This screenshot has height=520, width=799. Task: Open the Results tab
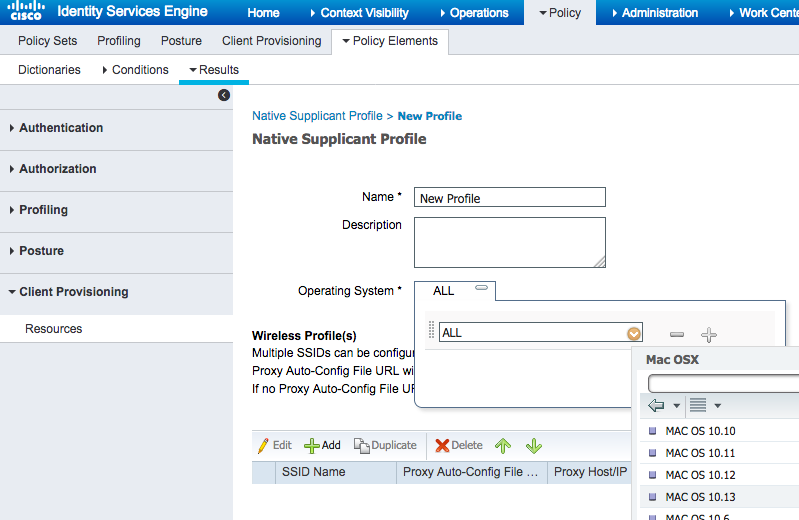pyautogui.click(x=214, y=70)
